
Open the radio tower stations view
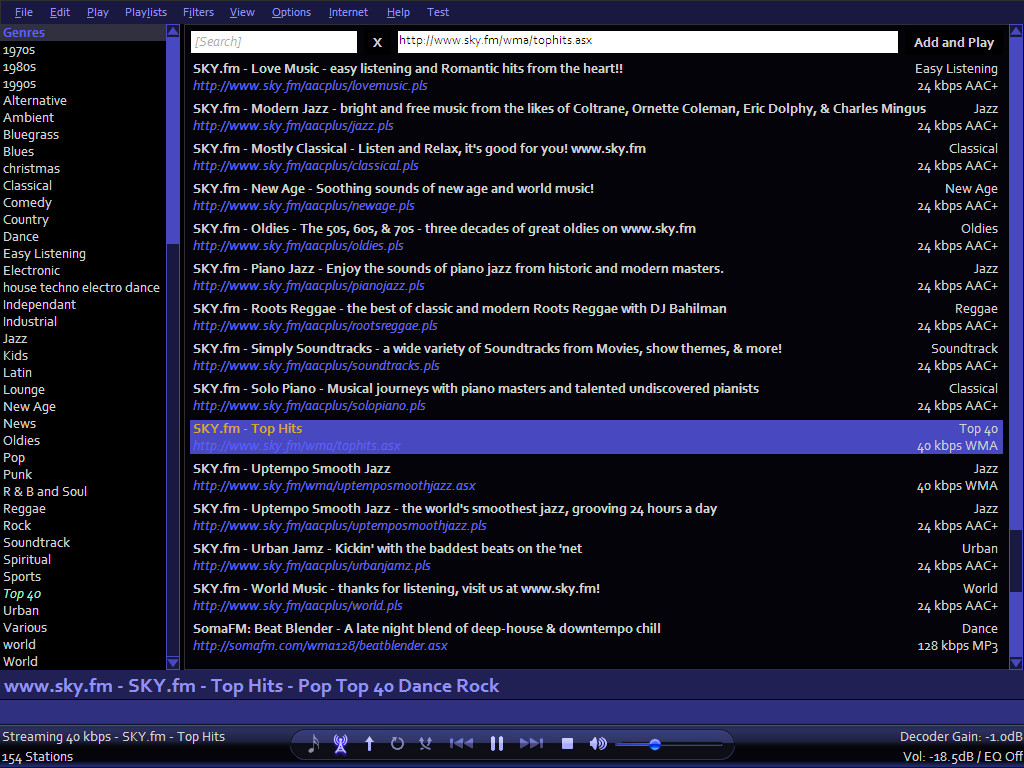[340, 743]
